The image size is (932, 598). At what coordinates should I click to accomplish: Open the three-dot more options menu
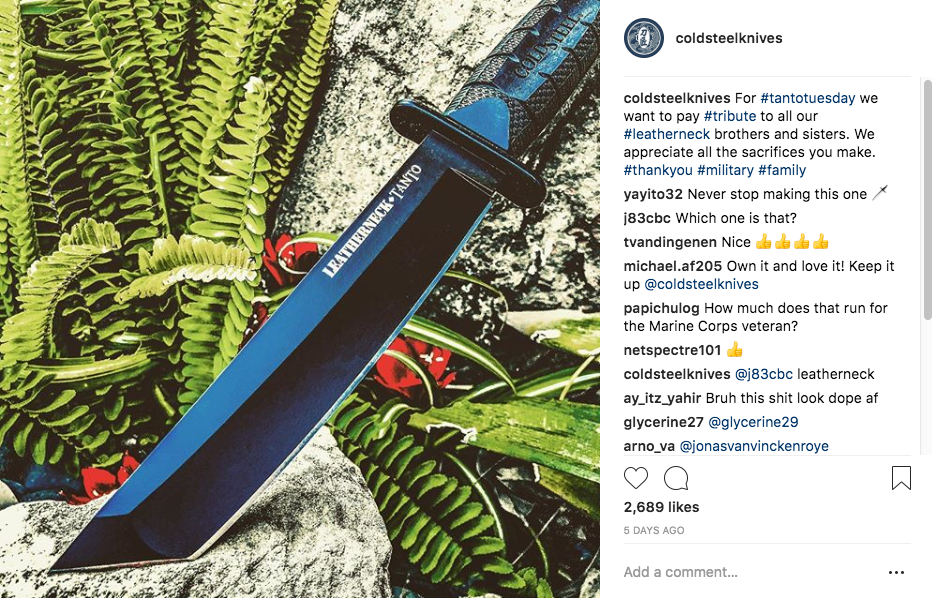pos(896,572)
